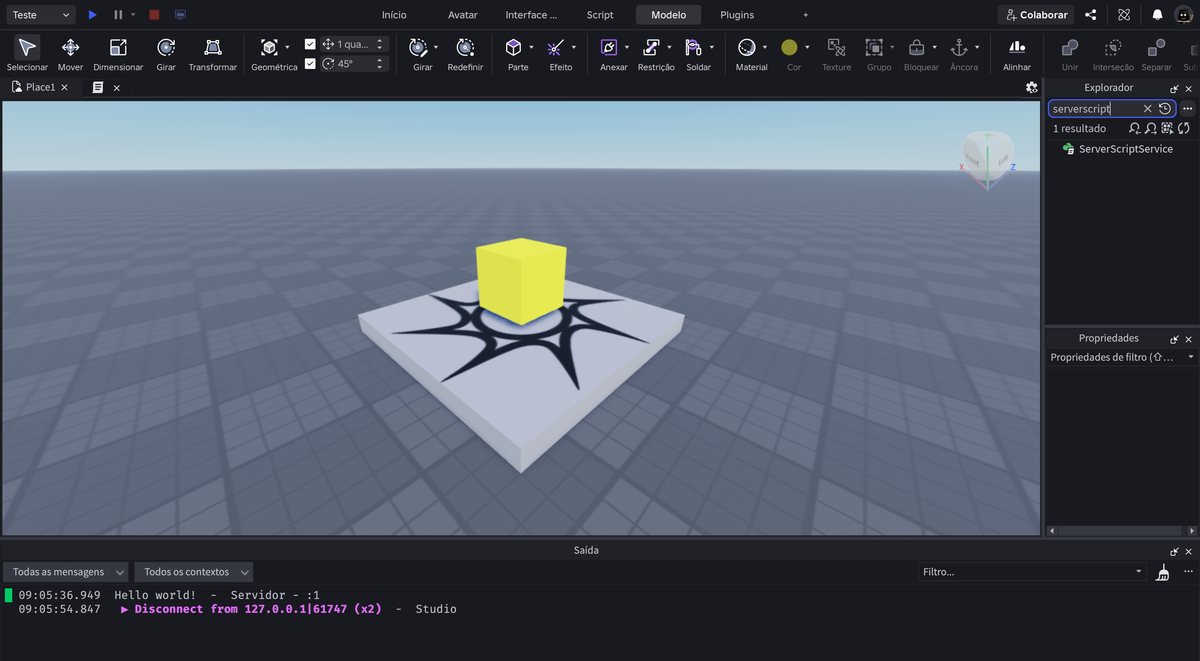1200x661 pixels.
Task: Close the Place1 tab
Action: [x=65, y=88]
